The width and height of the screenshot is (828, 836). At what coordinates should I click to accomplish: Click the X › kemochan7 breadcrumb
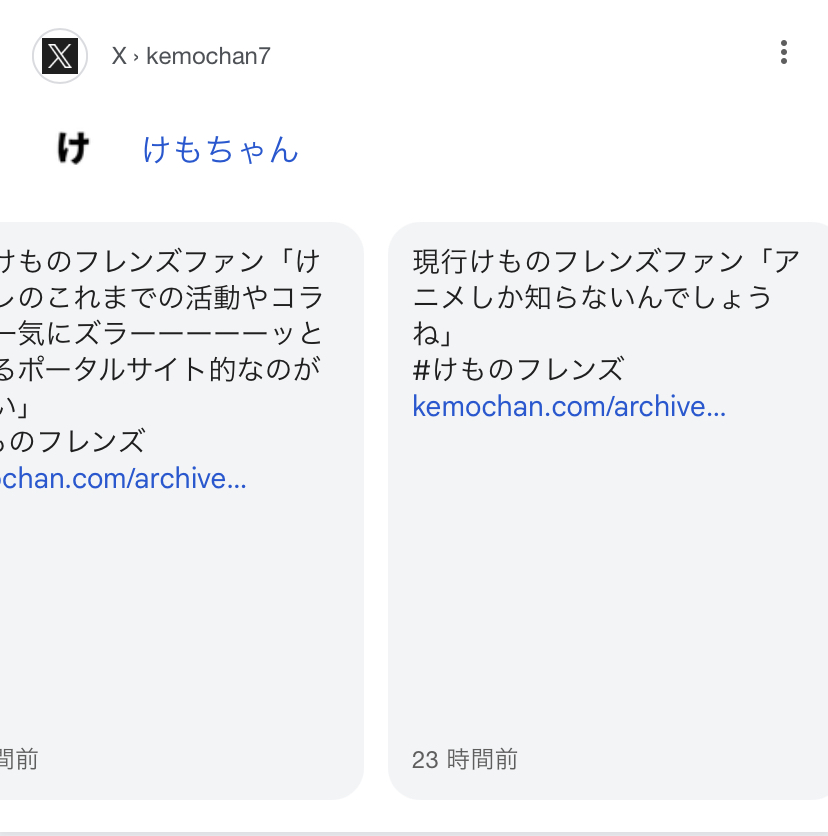(191, 56)
